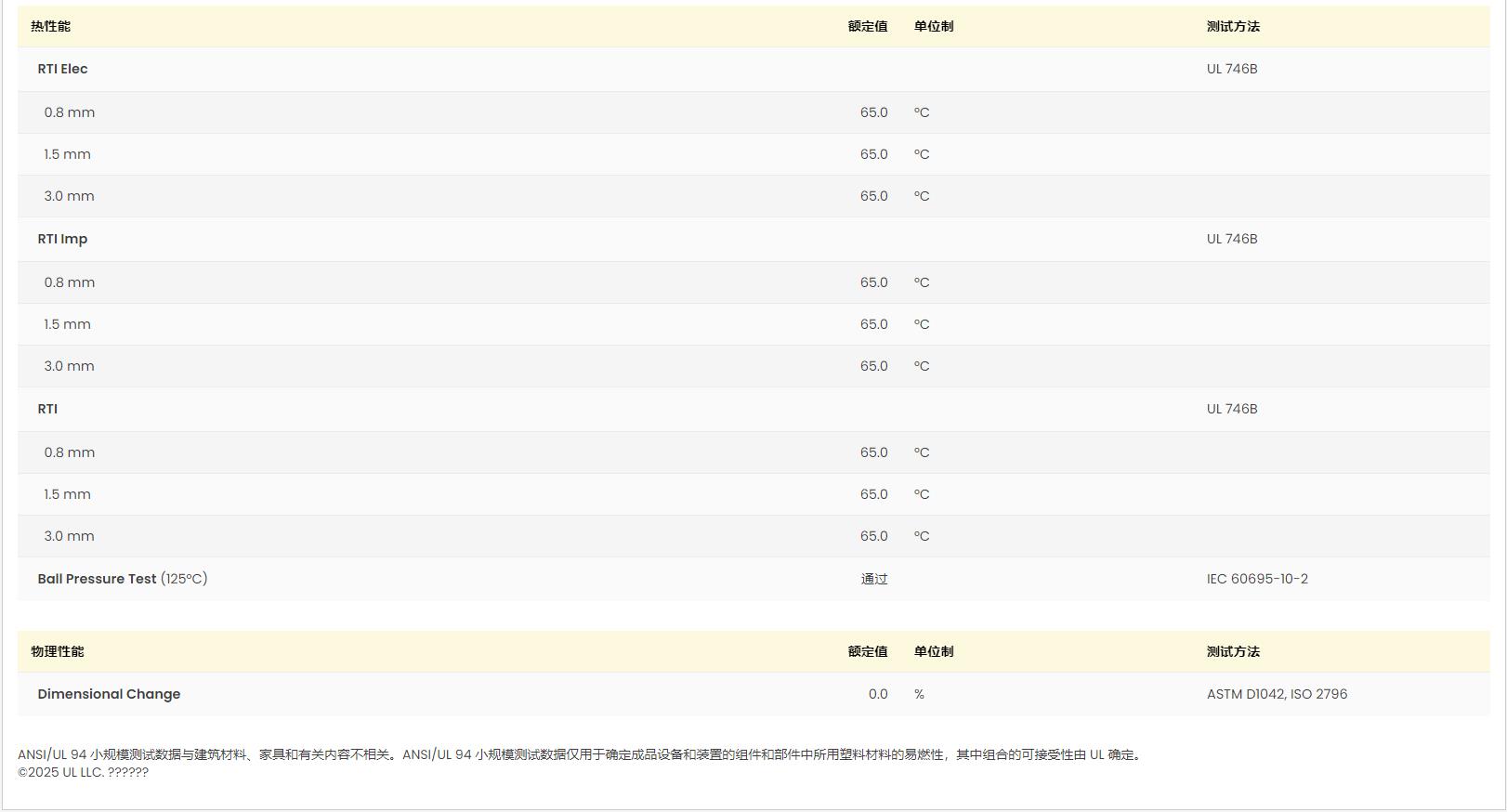Click 单位制 header in the 热性能 table

(933, 26)
